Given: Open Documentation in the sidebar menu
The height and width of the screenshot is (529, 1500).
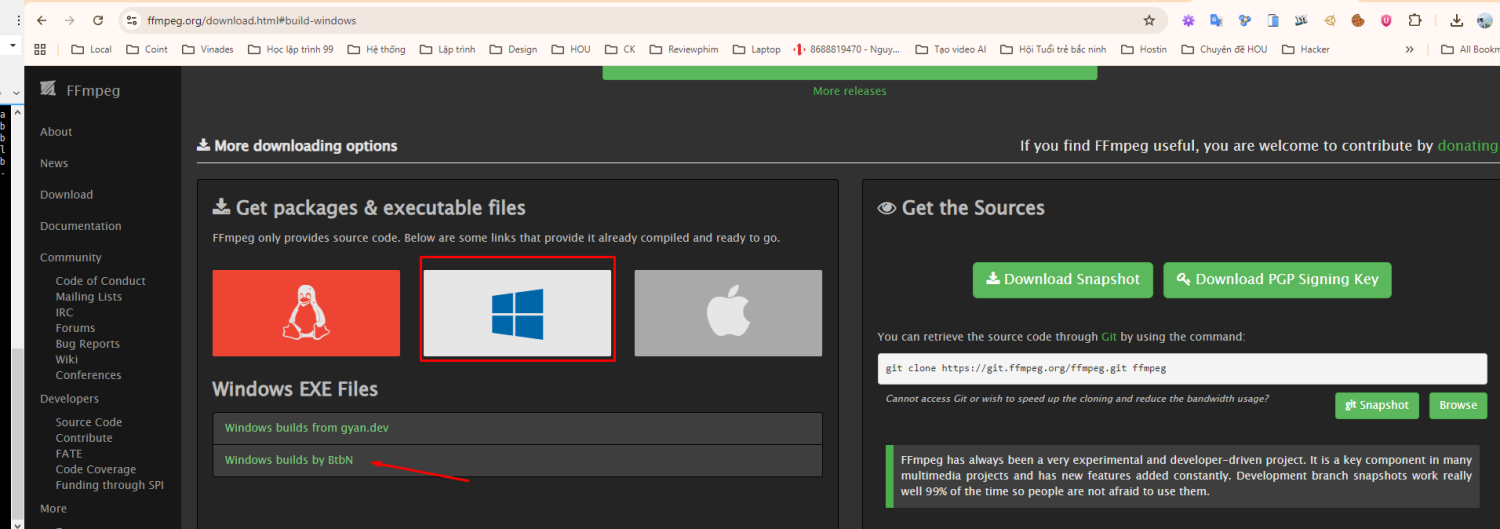Looking at the screenshot, I should click(80, 226).
